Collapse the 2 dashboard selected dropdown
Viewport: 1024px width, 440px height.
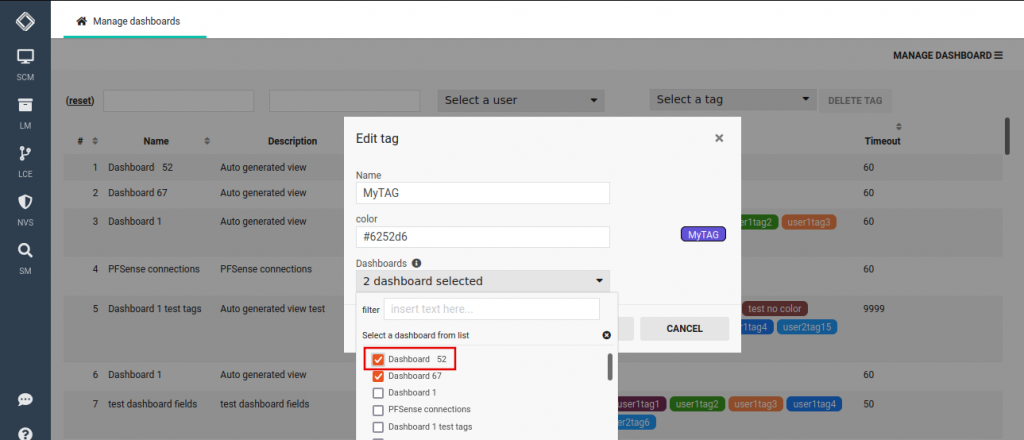[483, 281]
